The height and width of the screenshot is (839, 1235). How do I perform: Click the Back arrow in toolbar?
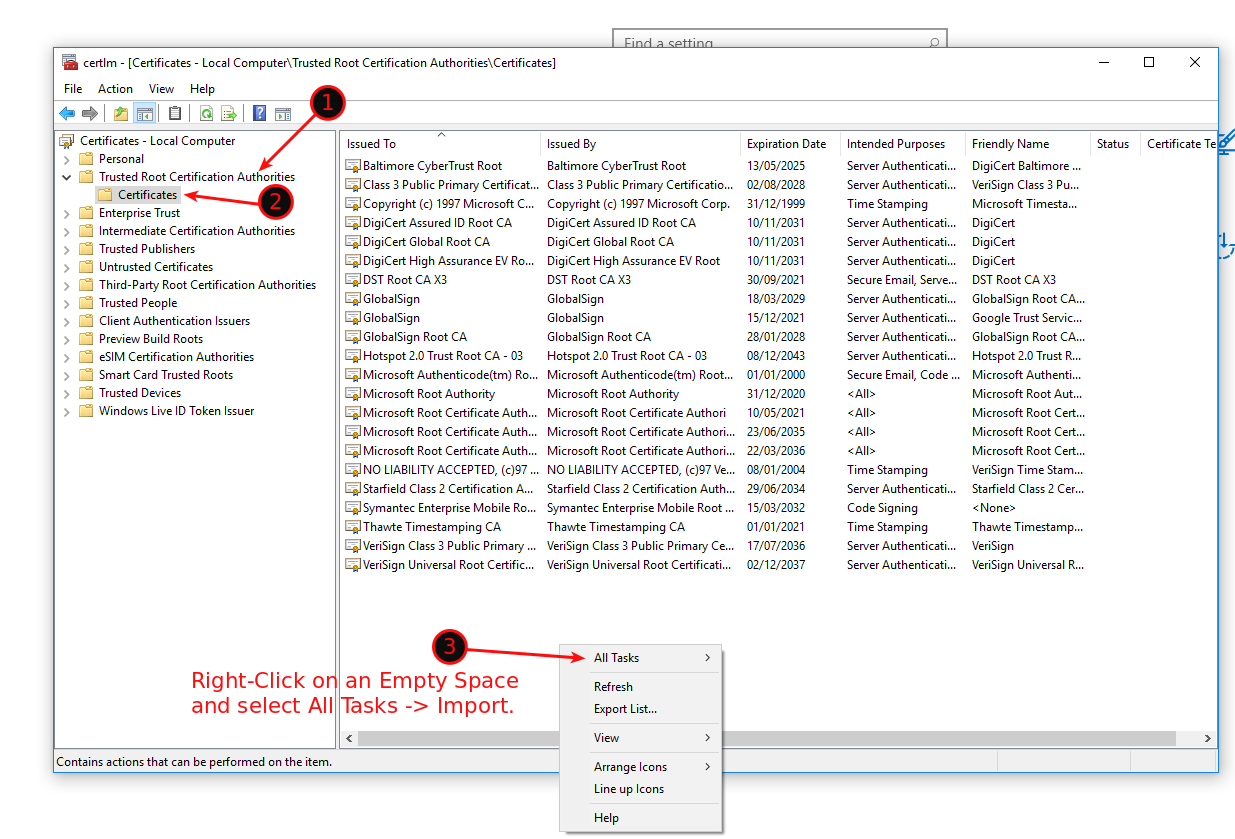click(x=67, y=114)
